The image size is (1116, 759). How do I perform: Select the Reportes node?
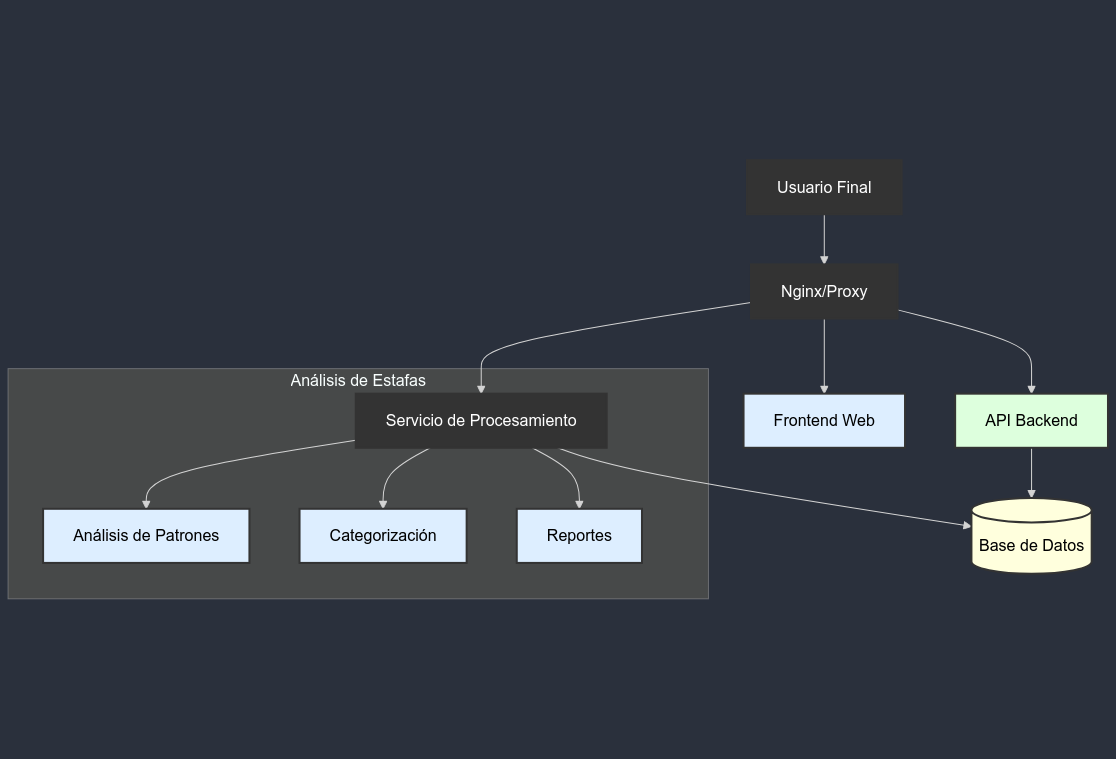pyautogui.click(x=579, y=536)
